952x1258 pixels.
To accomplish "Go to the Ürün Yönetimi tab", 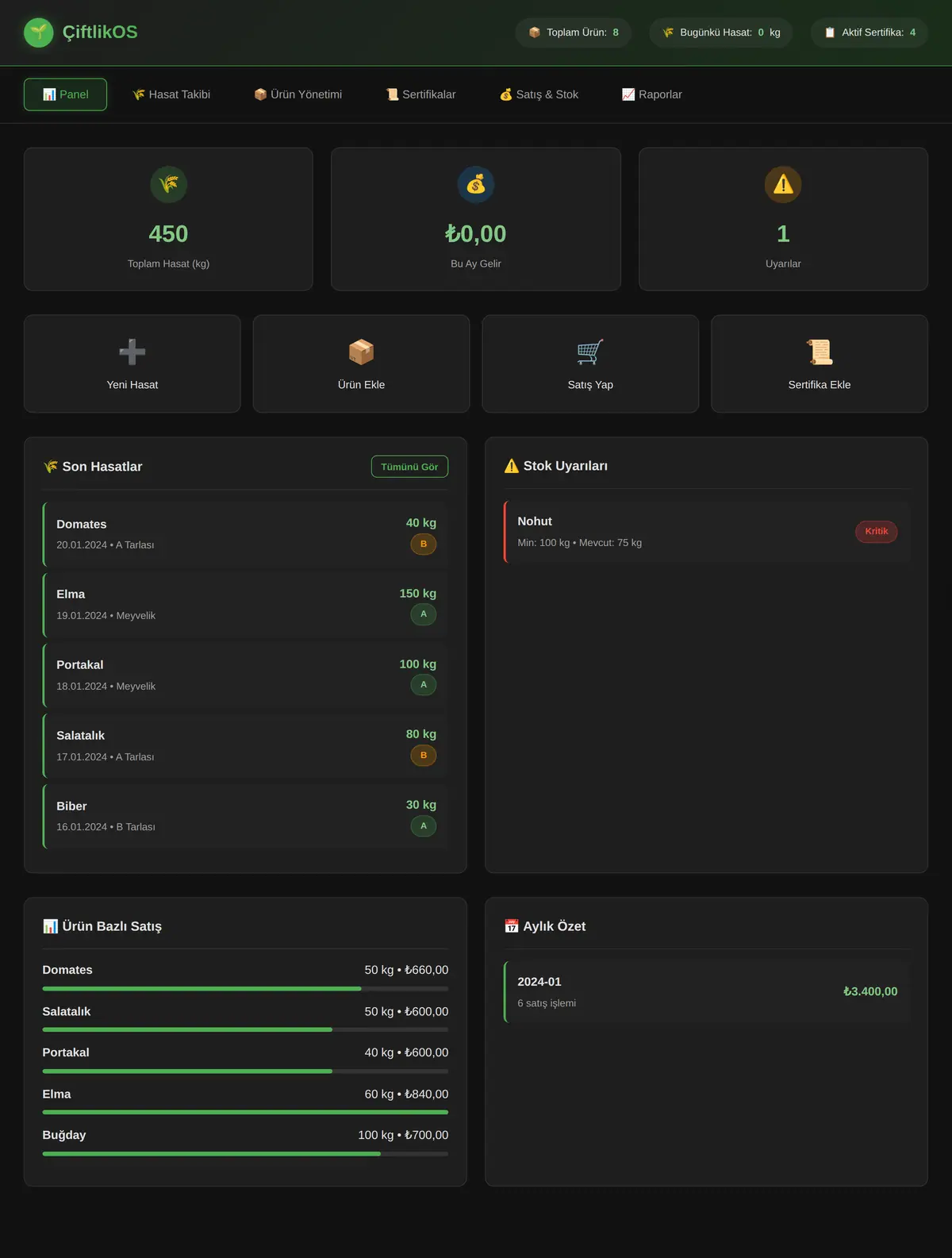I will pos(298,94).
